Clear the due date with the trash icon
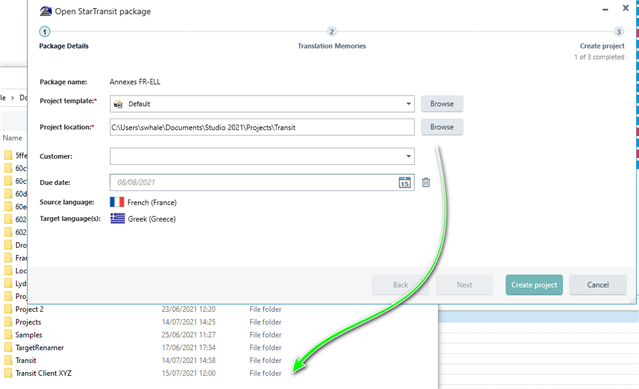 pos(426,182)
